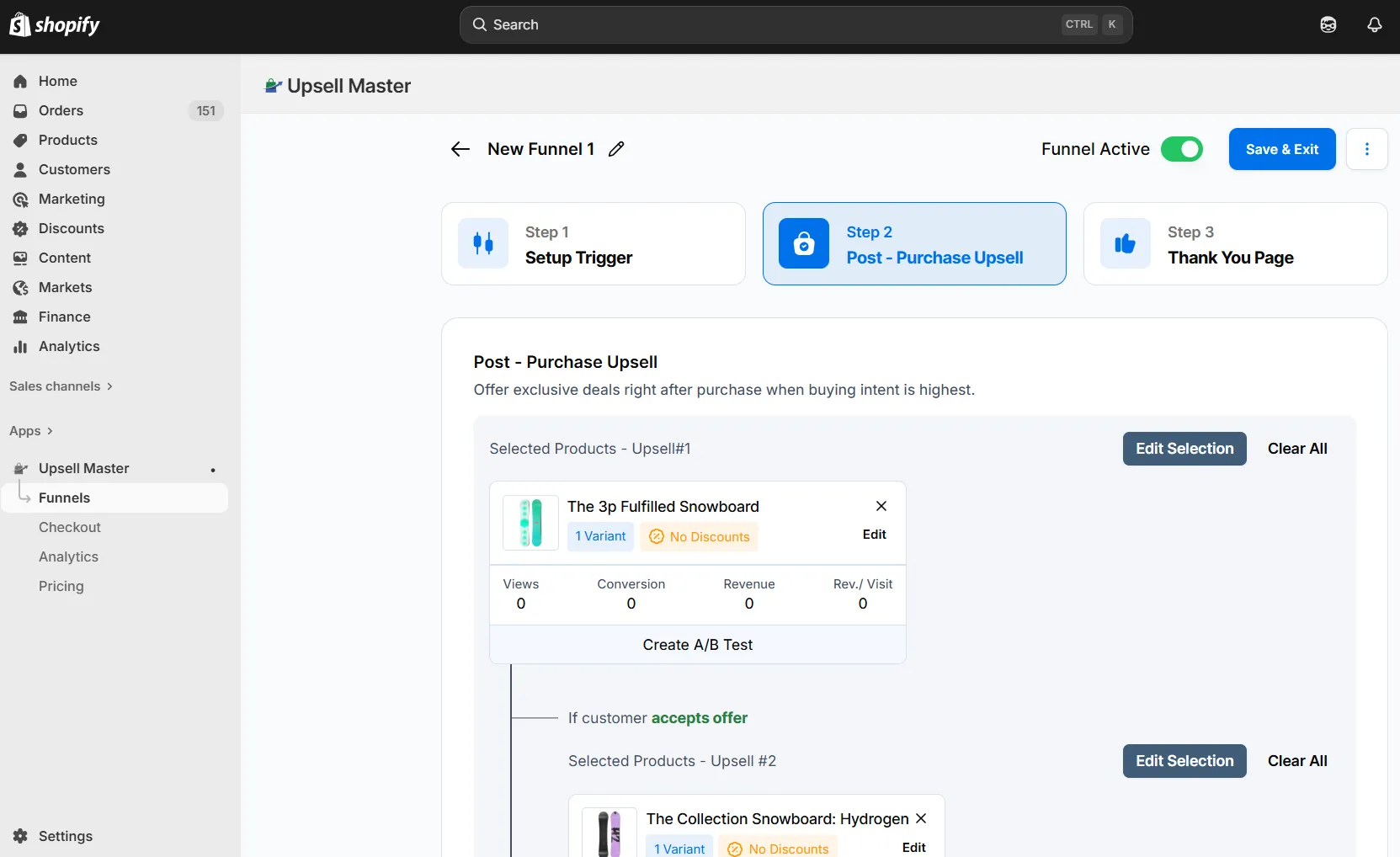Viewport: 1400px width, 857px height.
Task: Click the back arrow beside the funnel name
Action: point(460,149)
